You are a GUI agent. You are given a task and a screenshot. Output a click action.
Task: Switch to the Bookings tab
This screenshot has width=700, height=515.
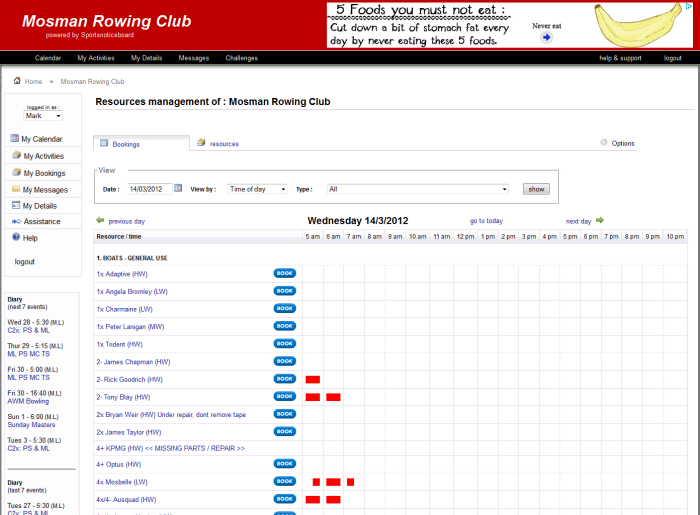coord(141,143)
